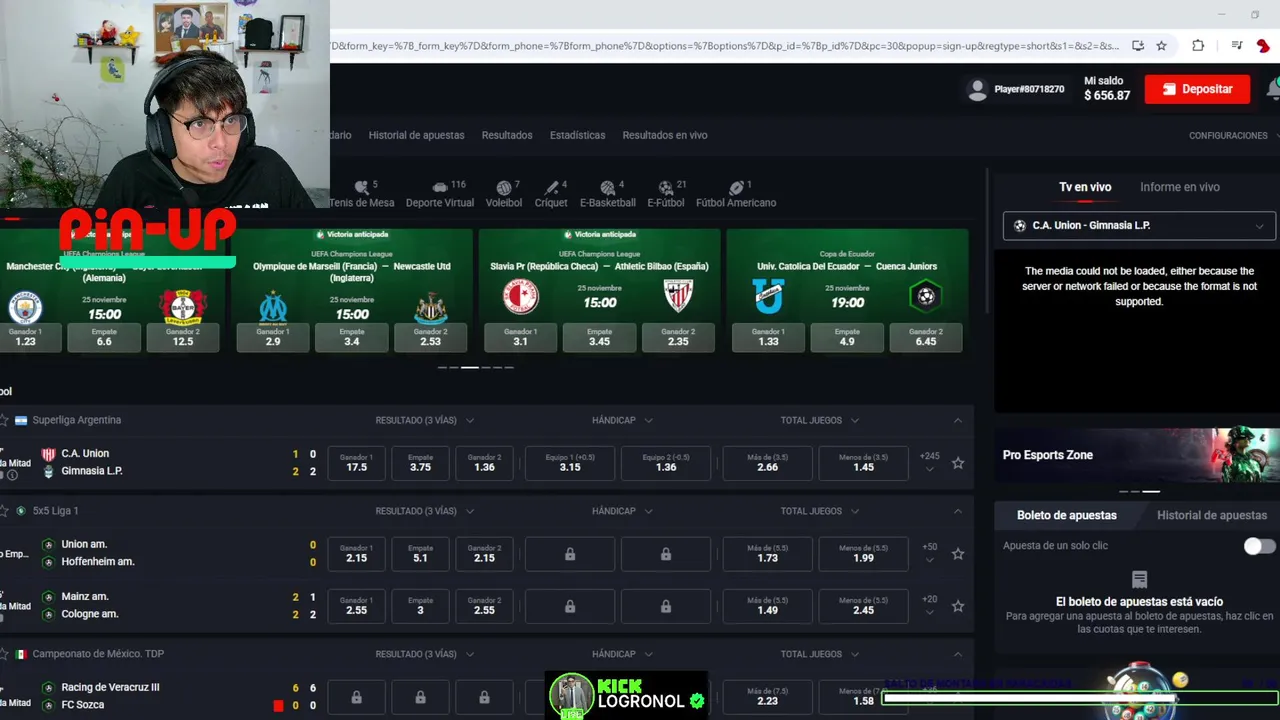Toggle Apuesta de un solo clic switch

click(1259, 546)
